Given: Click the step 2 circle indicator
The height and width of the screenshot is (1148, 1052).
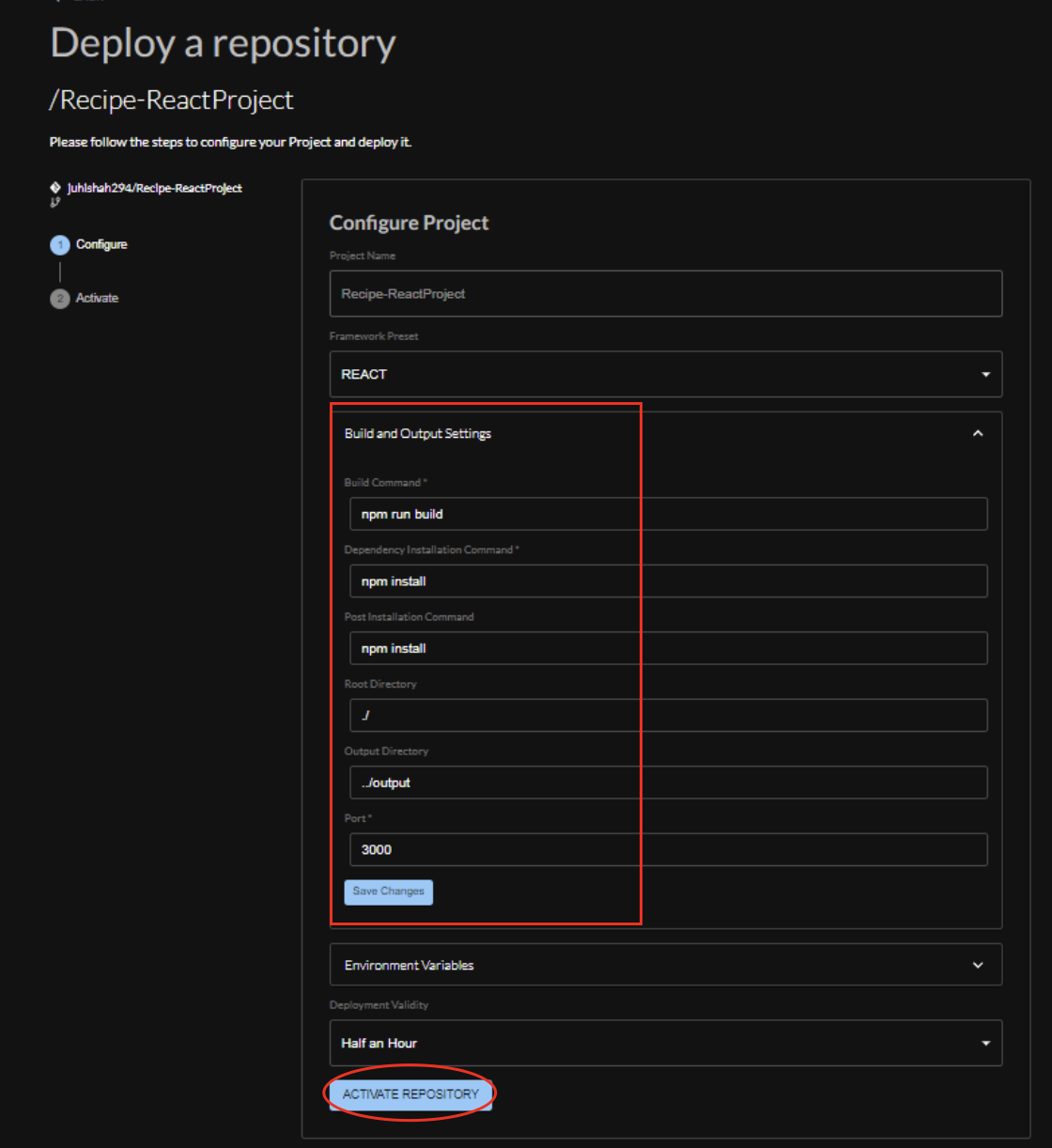Looking at the screenshot, I should click(x=60, y=299).
